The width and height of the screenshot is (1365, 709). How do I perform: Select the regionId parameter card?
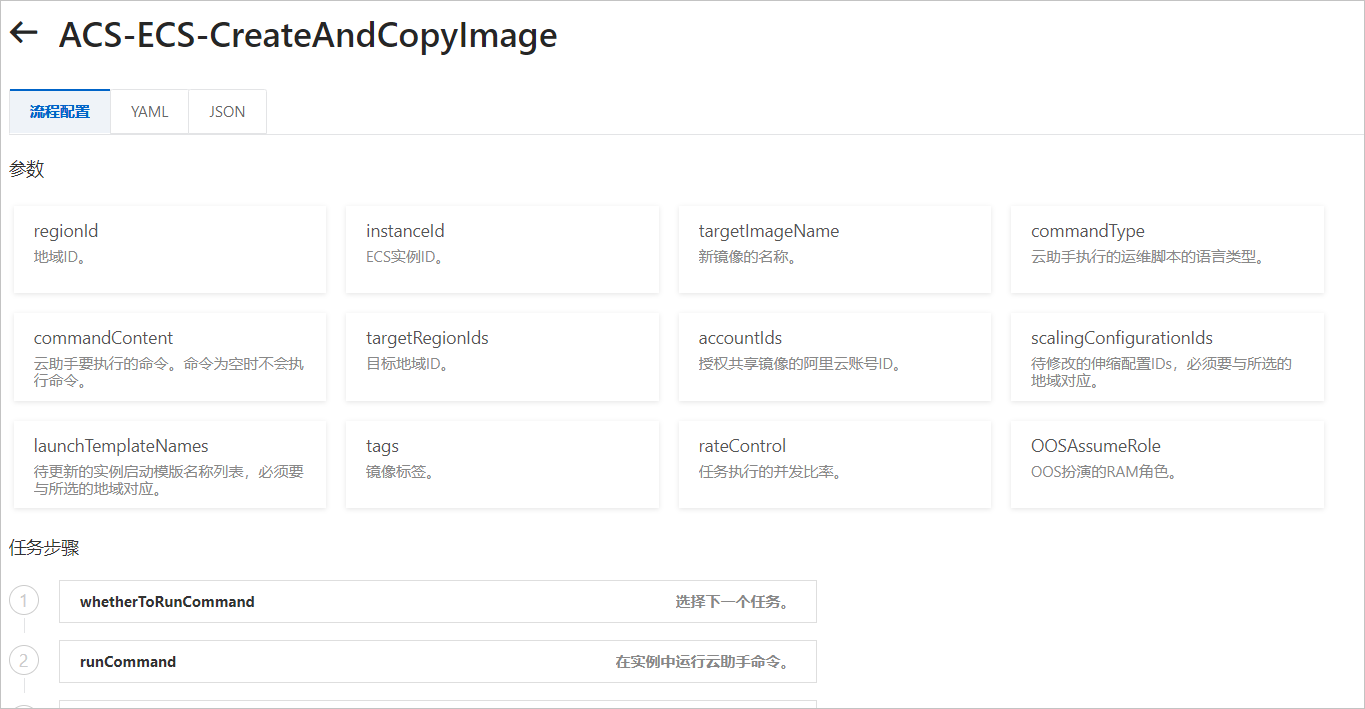pos(170,249)
